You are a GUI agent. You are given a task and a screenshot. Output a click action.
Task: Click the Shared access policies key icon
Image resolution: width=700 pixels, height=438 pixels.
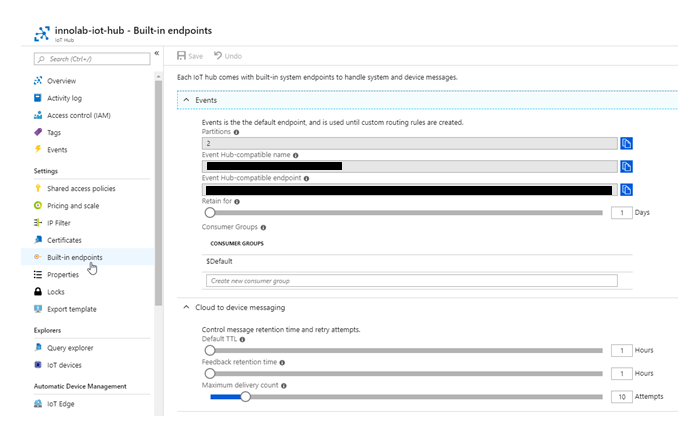(38, 188)
